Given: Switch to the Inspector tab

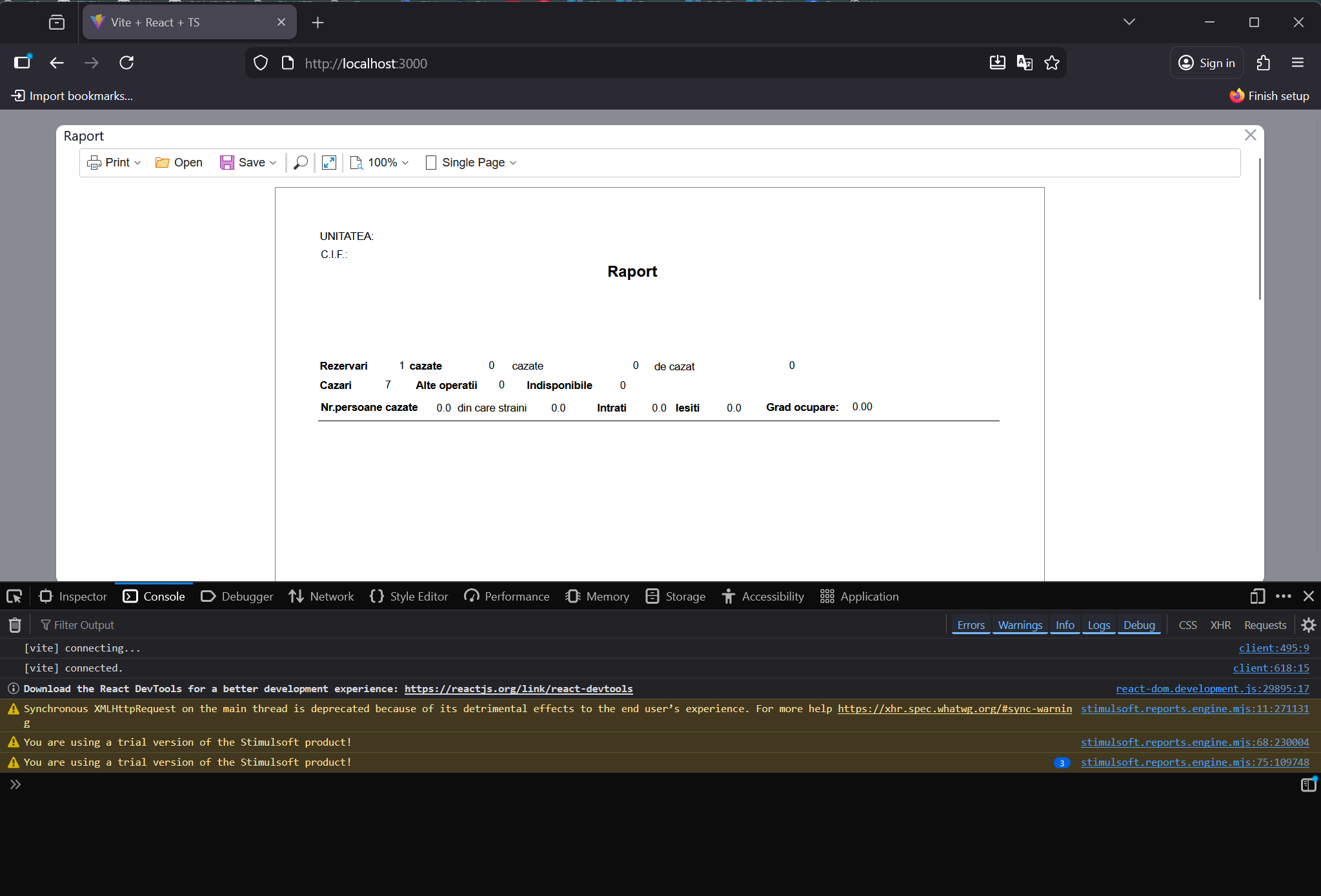Looking at the screenshot, I should pyautogui.click(x=72, y=596).
